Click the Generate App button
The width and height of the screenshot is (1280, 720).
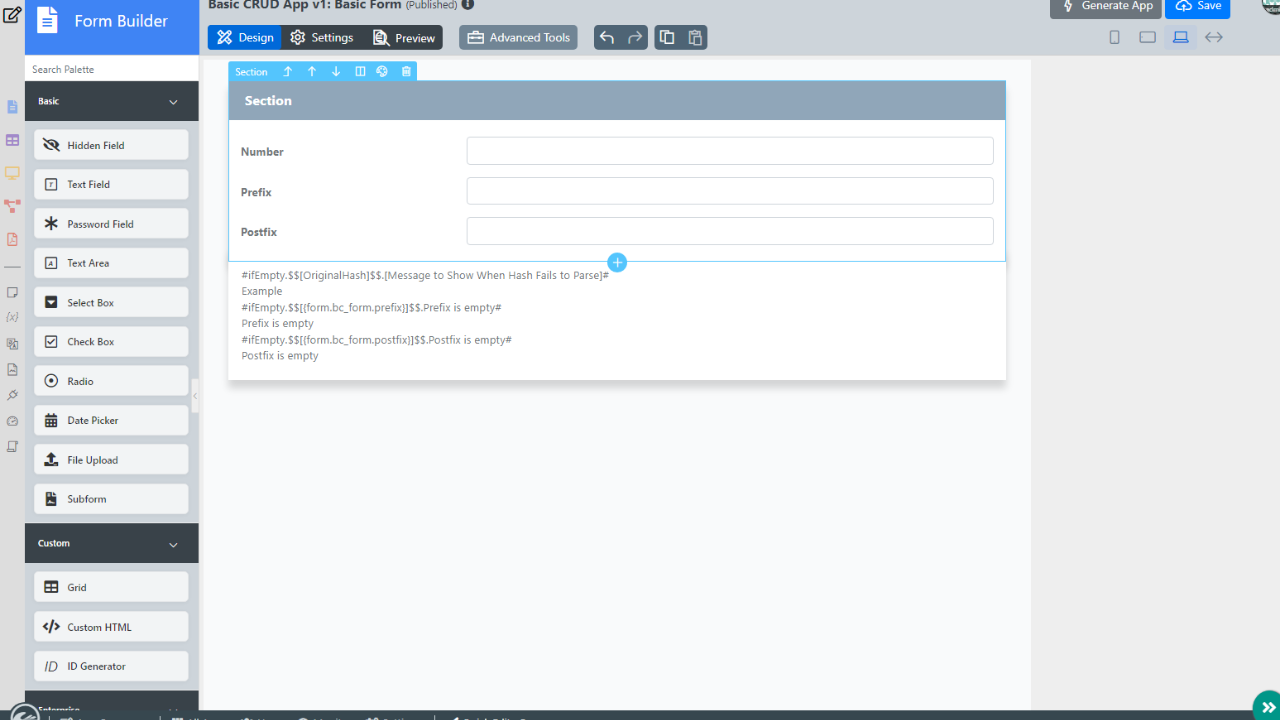point(1105,7)
